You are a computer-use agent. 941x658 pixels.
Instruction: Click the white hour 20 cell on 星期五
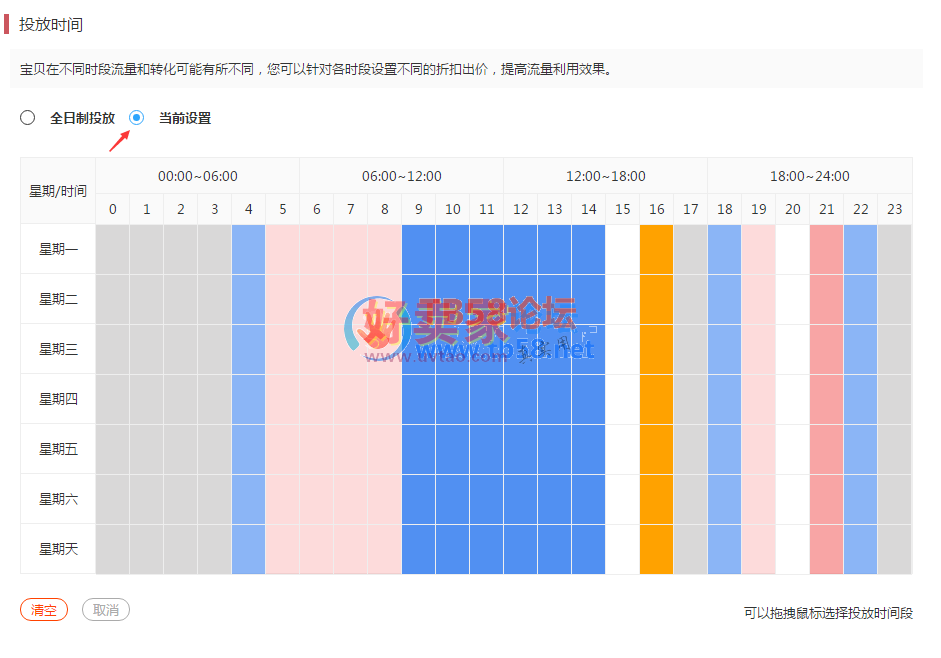[x=792, y=449]
